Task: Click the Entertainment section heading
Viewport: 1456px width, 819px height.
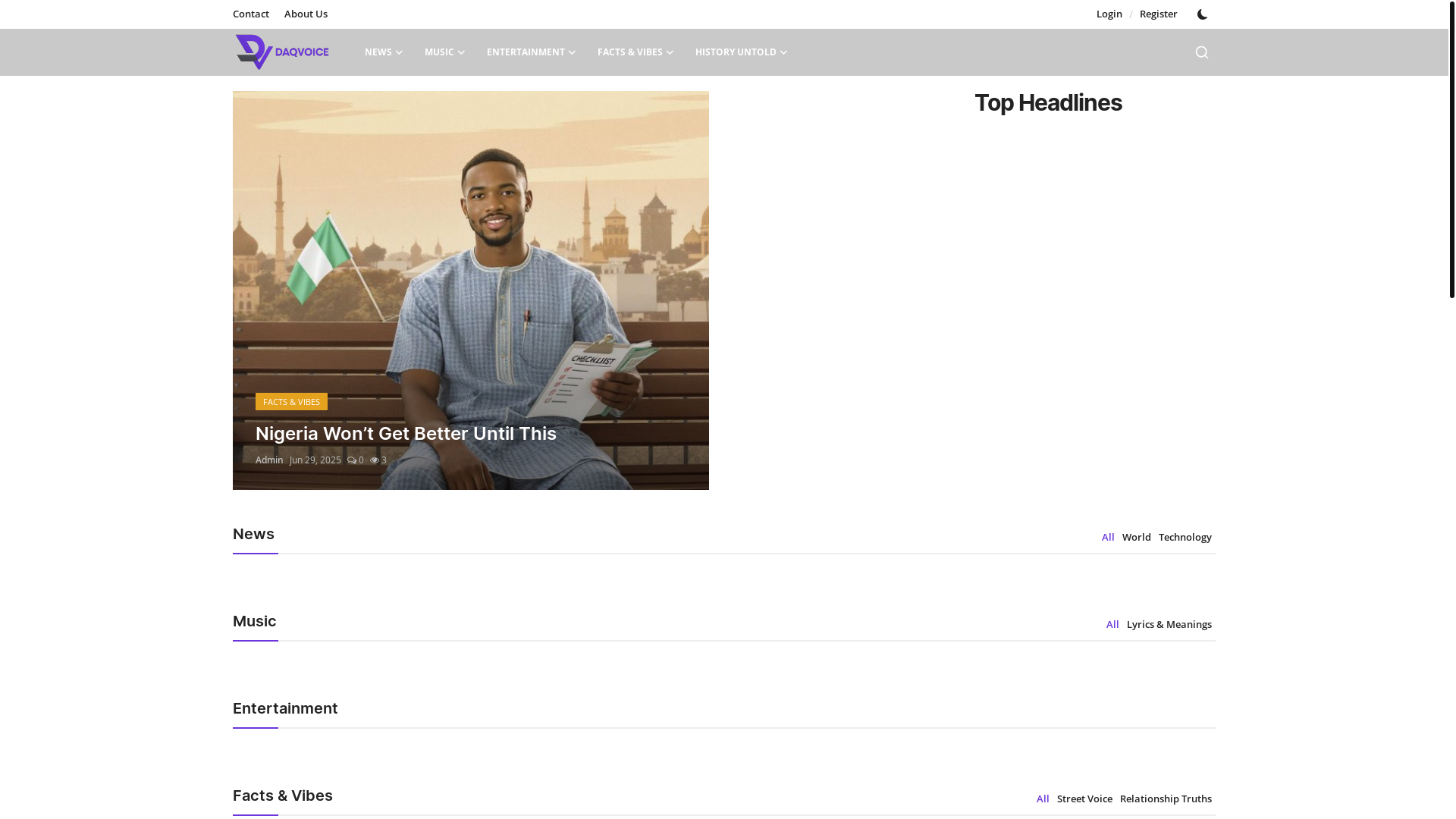Action: click(x=285, y=708)
